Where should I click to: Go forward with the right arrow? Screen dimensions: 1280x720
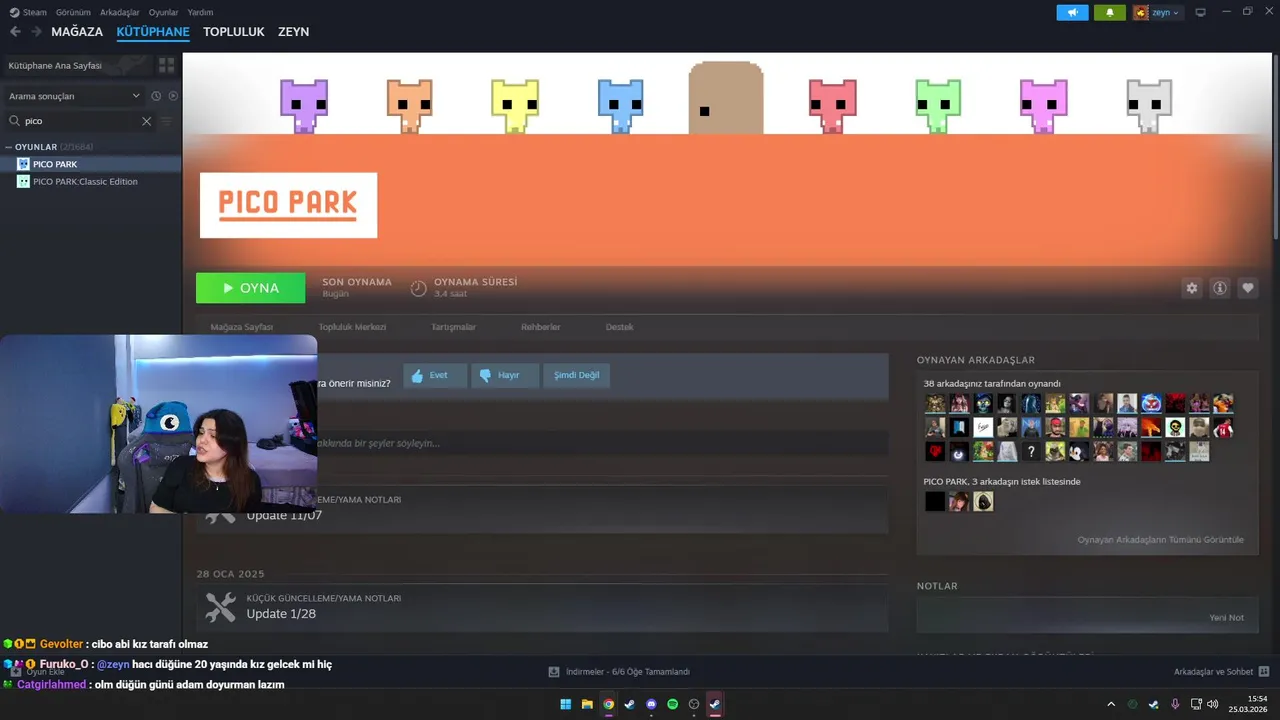tap(36, 32)
